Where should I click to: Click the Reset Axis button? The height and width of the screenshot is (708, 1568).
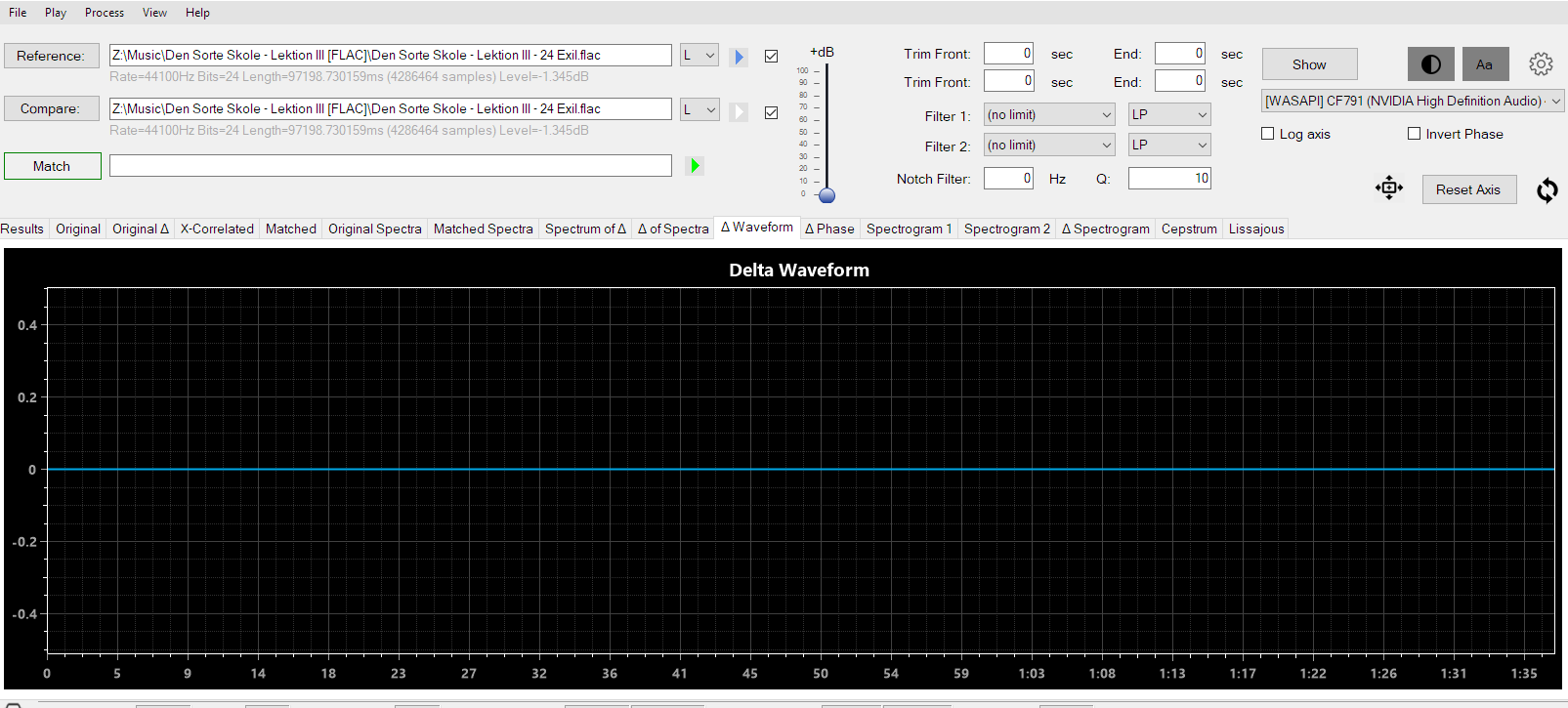coord(1468,189)
